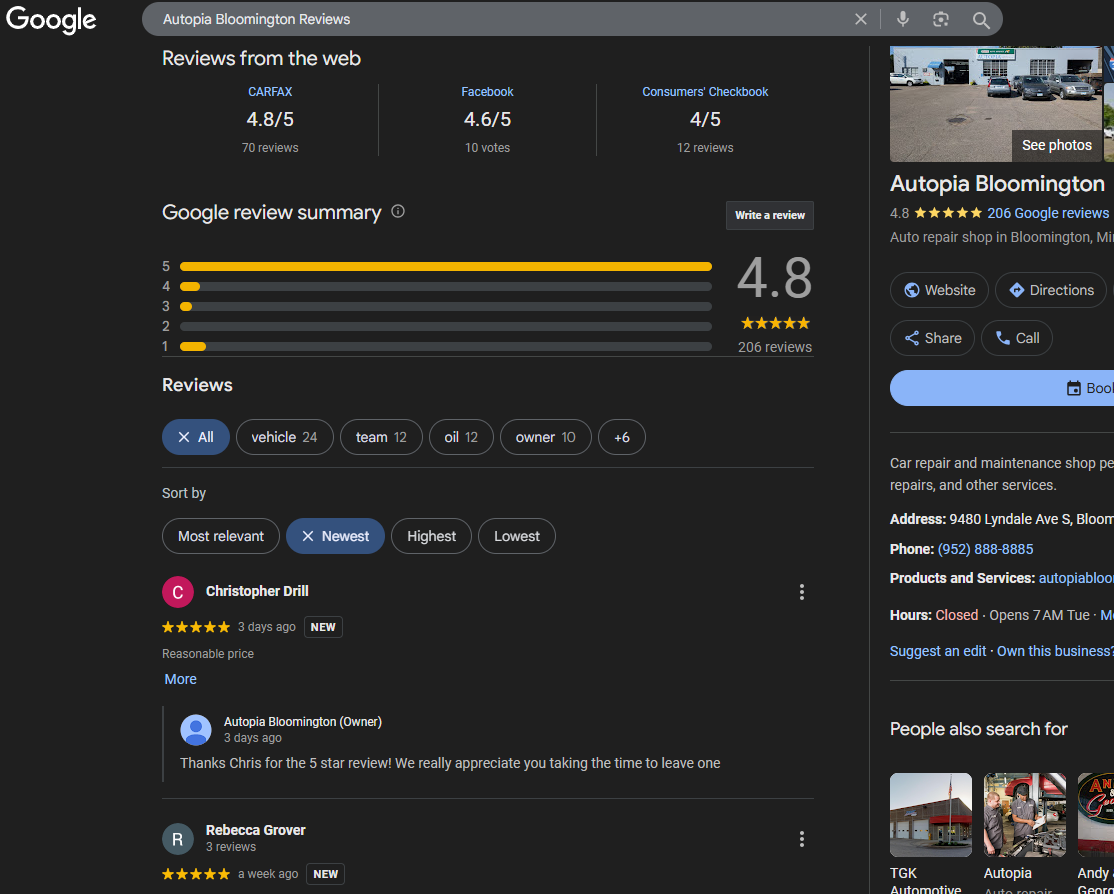Open Autopia Bloomington owner avatar
This screenshot has height=894, width=1114.
coord(196,730)
